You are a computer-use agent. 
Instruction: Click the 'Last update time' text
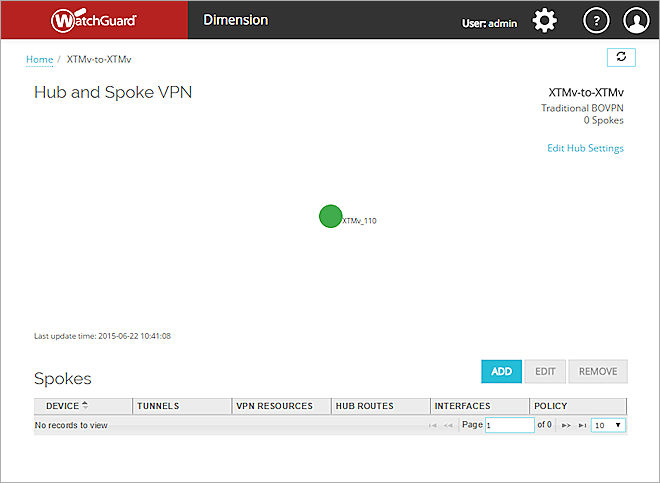click(x=102, y=336)
